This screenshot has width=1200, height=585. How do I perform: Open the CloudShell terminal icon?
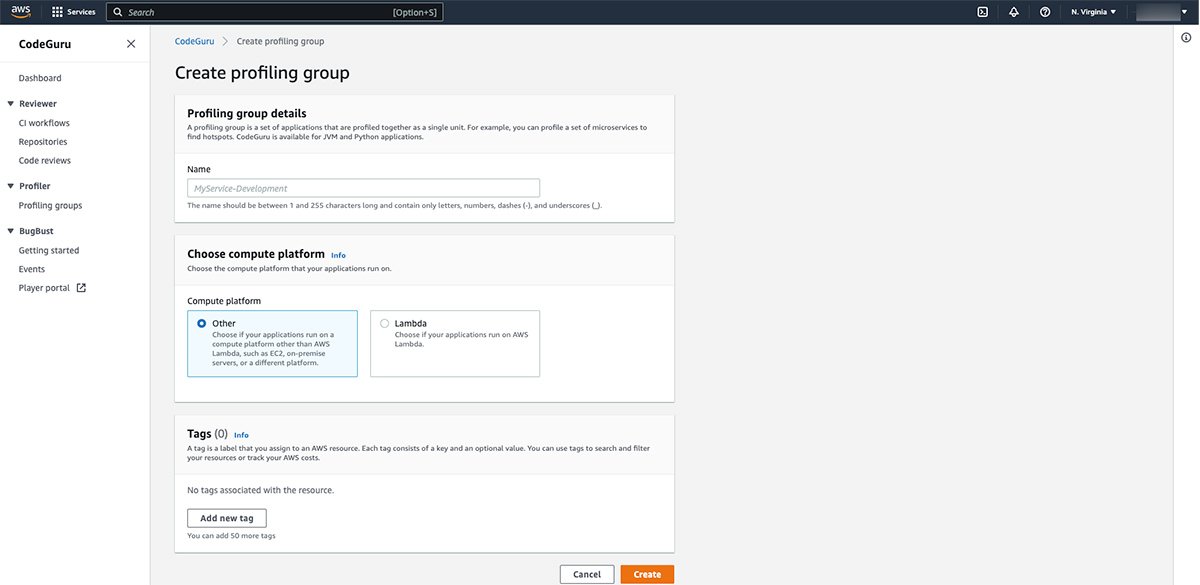(x=983, y=12)
